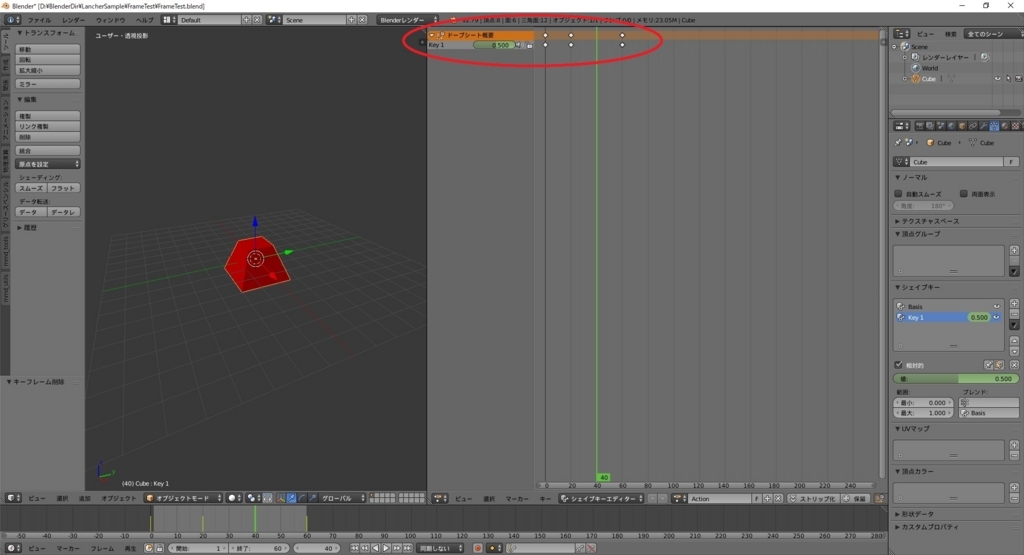Expand the カスタムプロパティ panel
1024x555 pixels.
[x=926, y=527]
